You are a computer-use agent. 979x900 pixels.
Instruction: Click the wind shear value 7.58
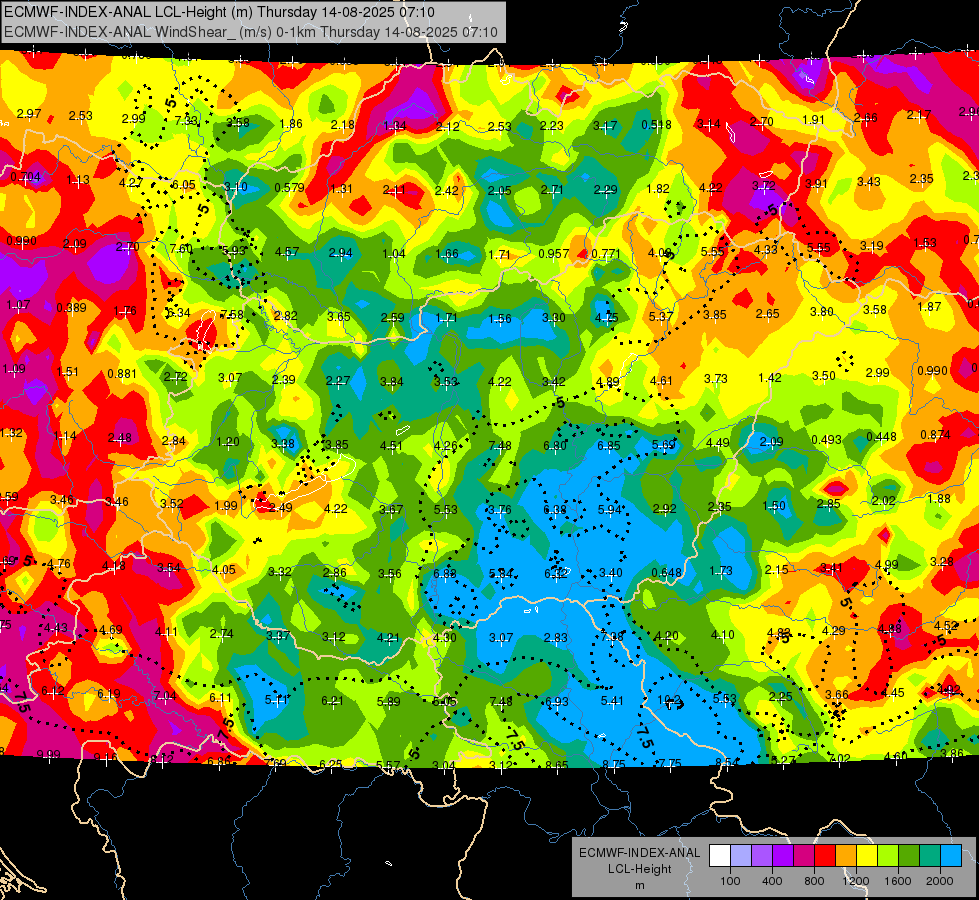[x=232, y=314]
